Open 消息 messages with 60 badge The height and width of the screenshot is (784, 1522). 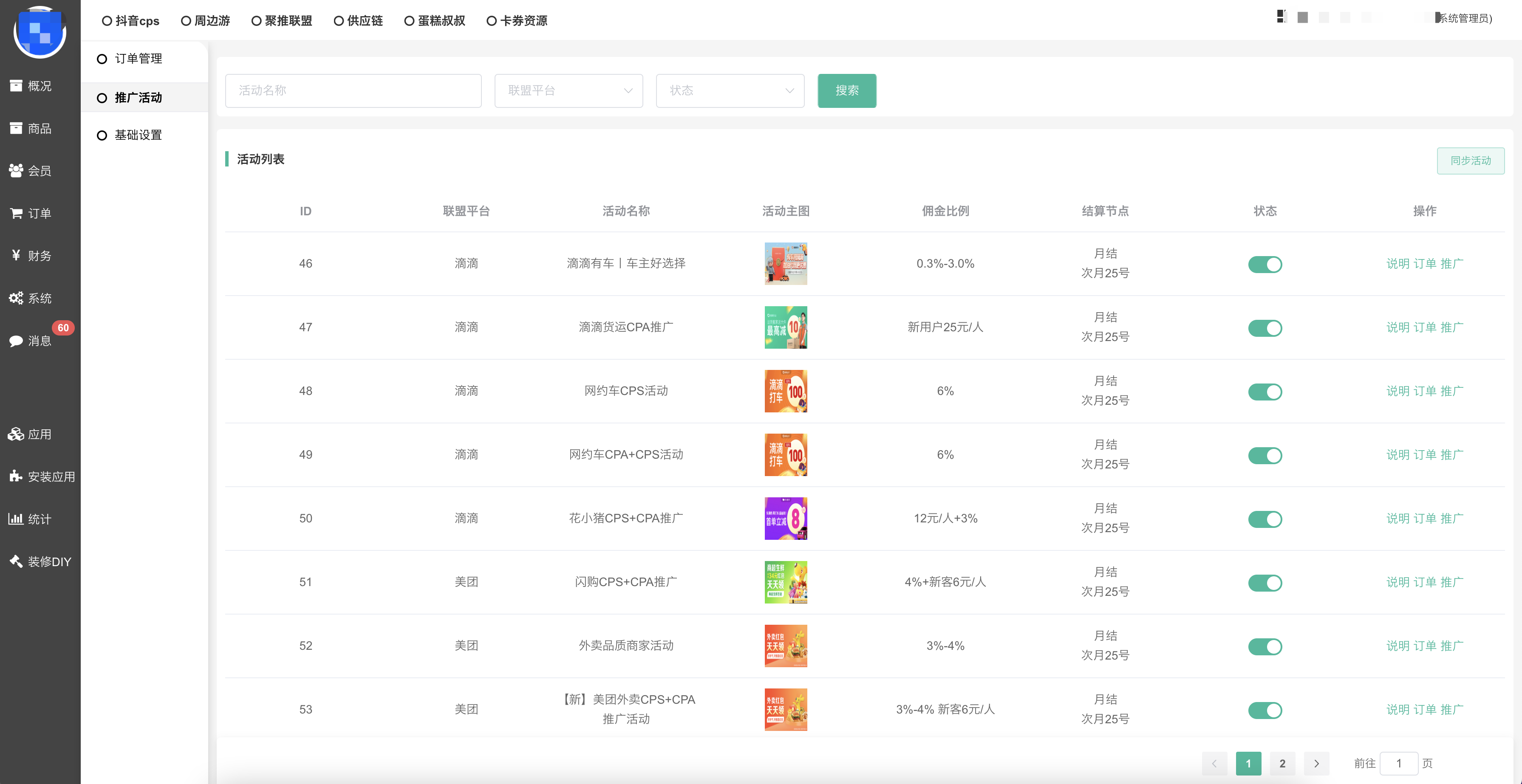pyautogui.click(x=17, y=341)
